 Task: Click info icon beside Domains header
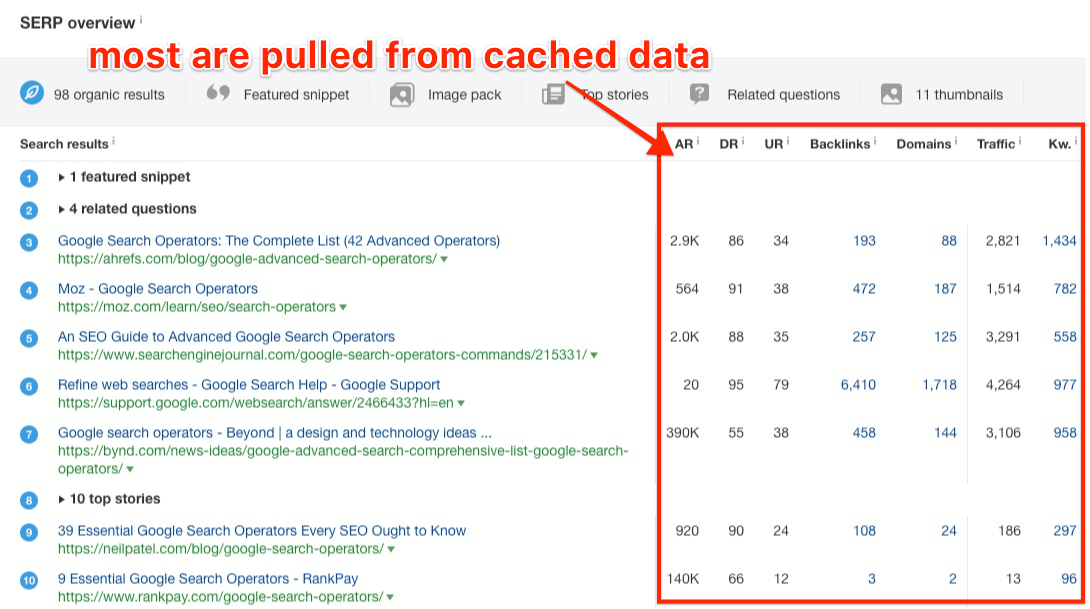(956, 141)
